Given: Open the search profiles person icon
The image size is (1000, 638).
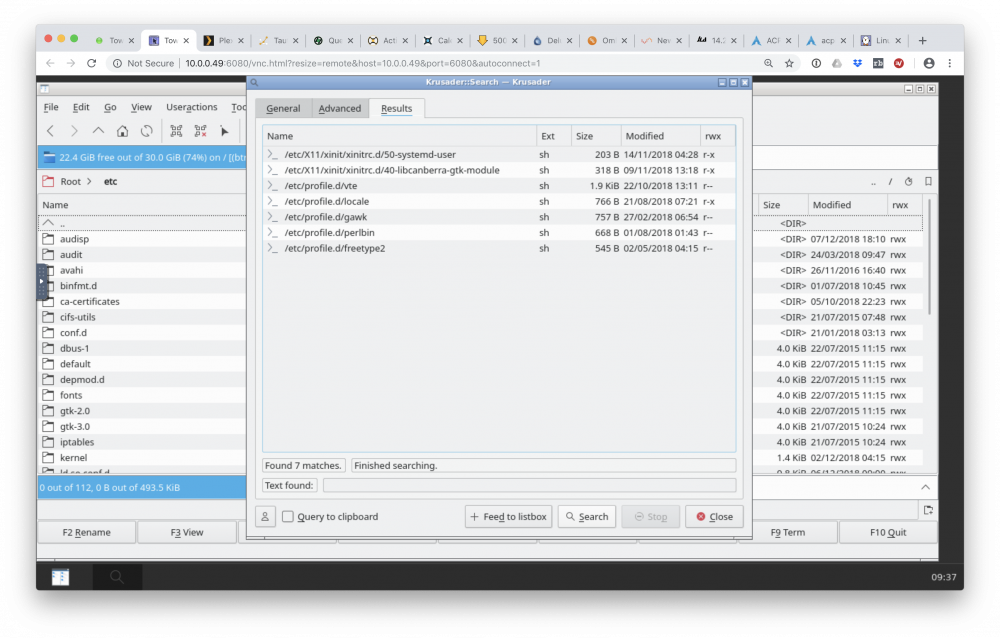Looking at the screenshot, I should tap(265, 517).
